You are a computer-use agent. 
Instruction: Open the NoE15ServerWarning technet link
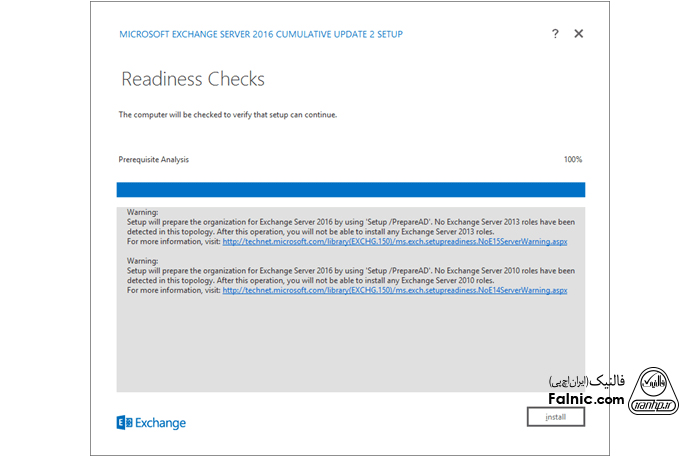[394, 241]
